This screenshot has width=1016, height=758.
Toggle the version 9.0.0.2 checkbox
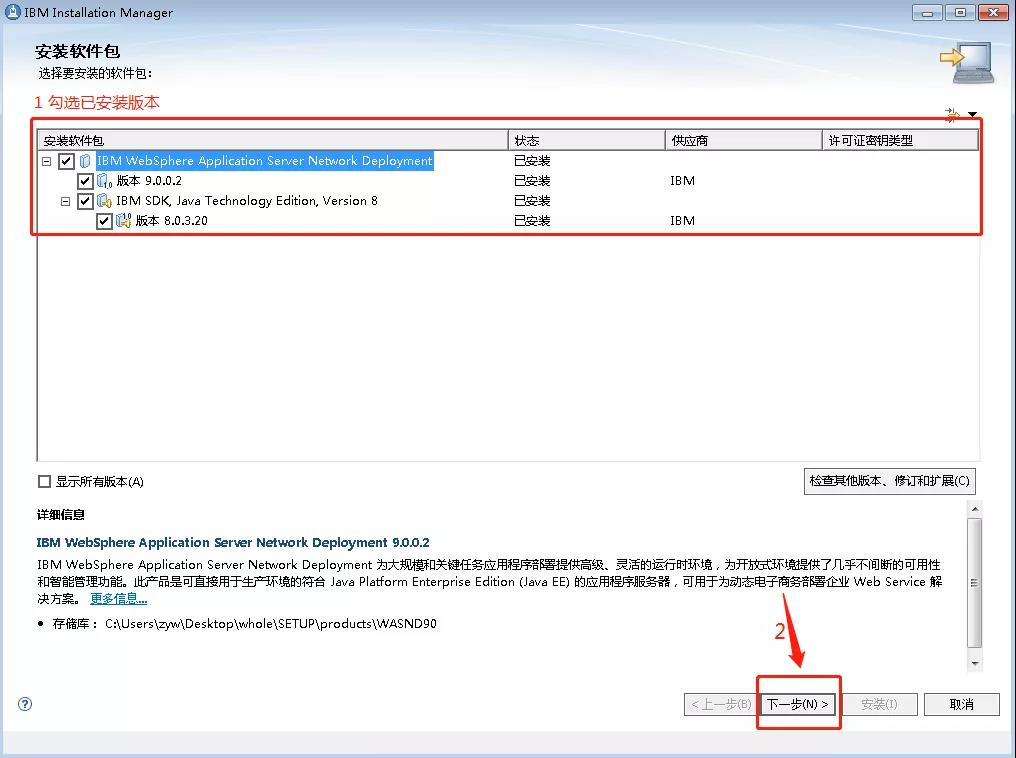[85, 181]
